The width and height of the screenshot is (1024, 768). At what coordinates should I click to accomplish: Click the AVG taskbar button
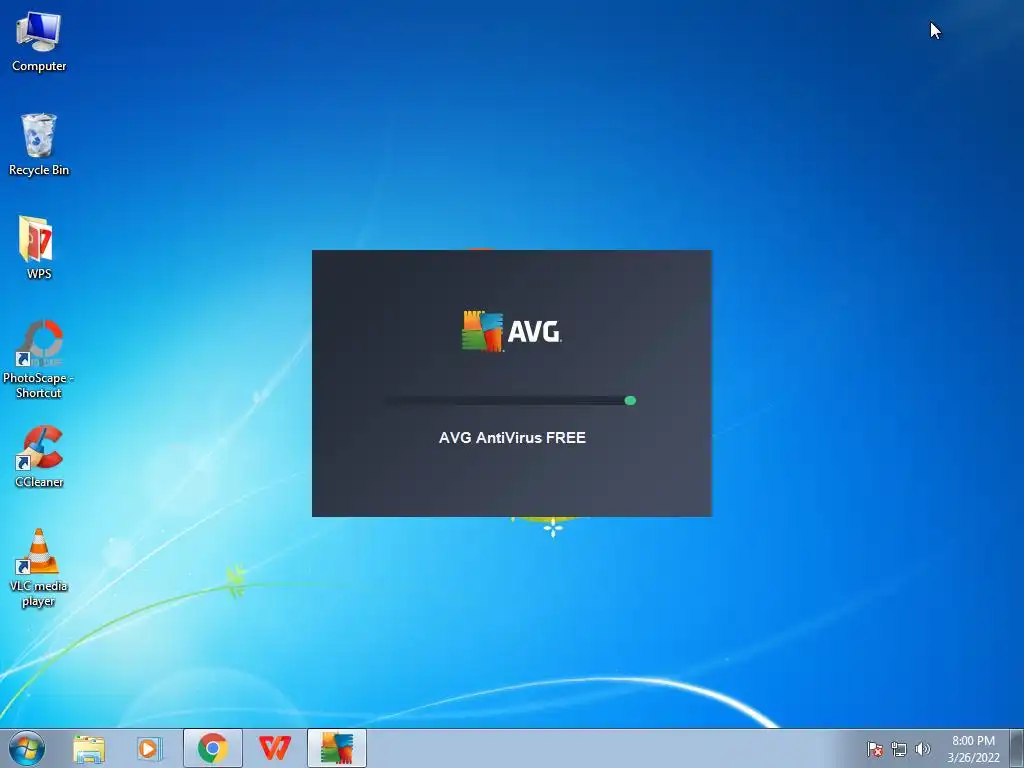[x=336, y=748]
